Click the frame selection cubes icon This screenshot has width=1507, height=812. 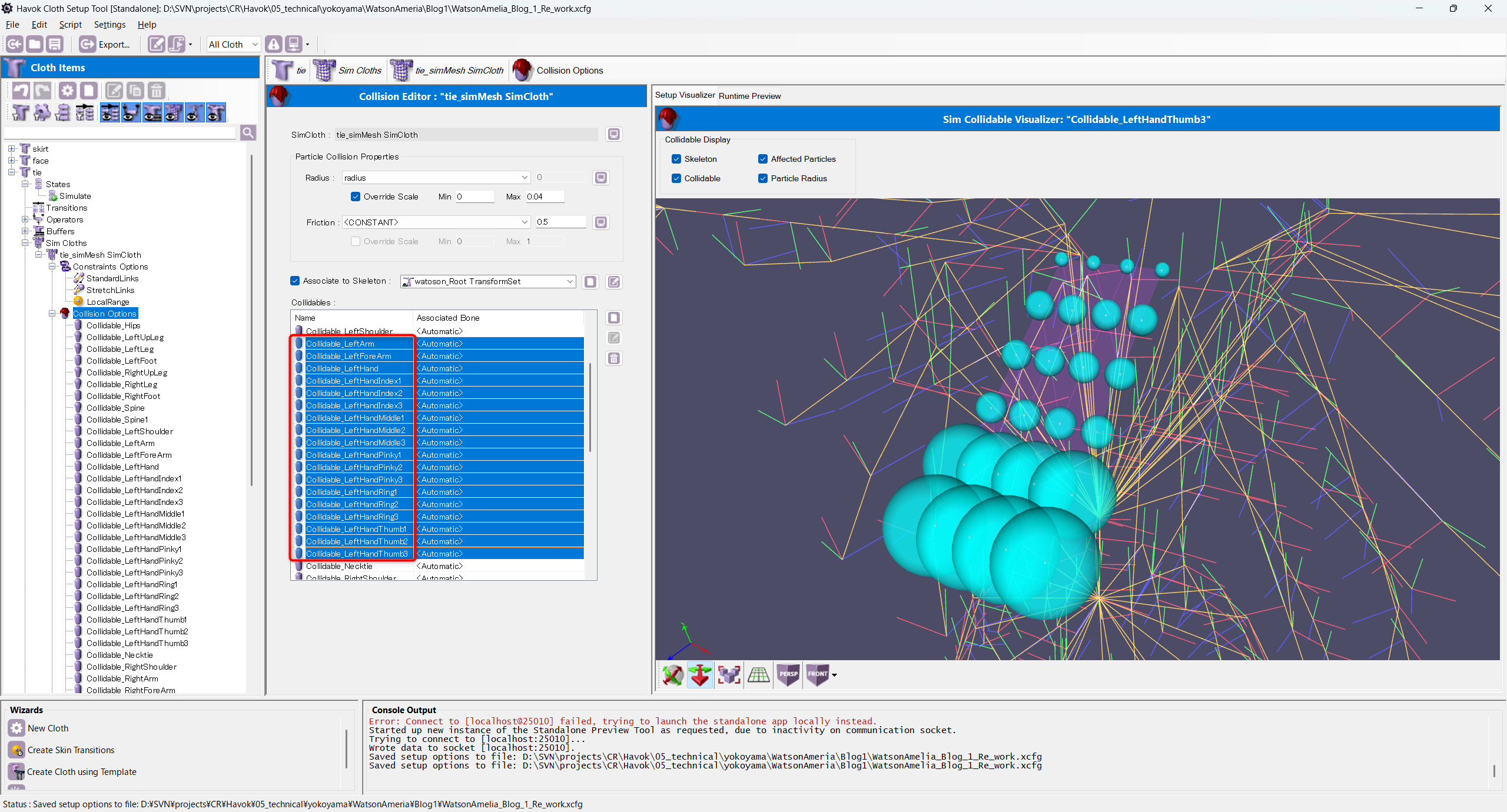pos(729,675)
